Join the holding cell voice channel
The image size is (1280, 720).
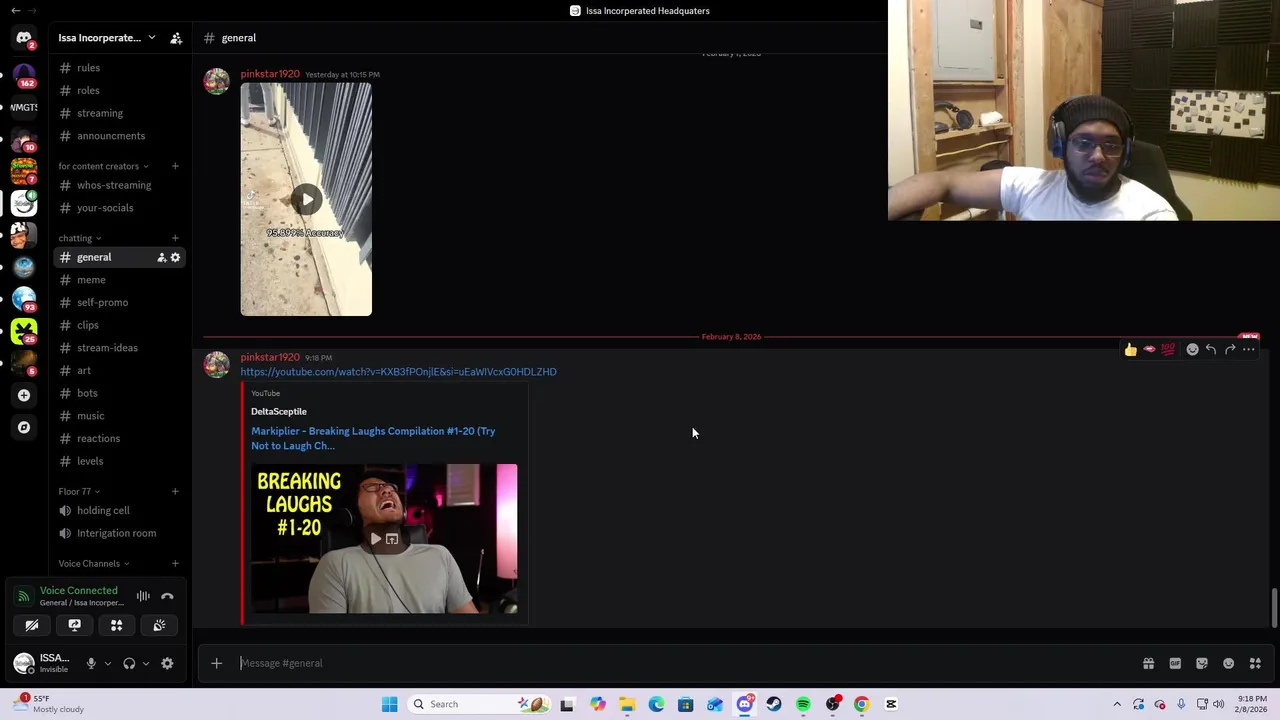120,510
